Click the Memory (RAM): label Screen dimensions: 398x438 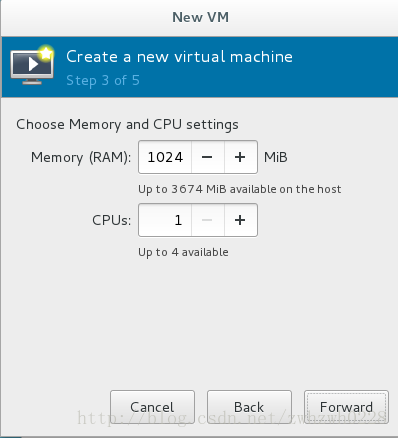tap(81, 157)
